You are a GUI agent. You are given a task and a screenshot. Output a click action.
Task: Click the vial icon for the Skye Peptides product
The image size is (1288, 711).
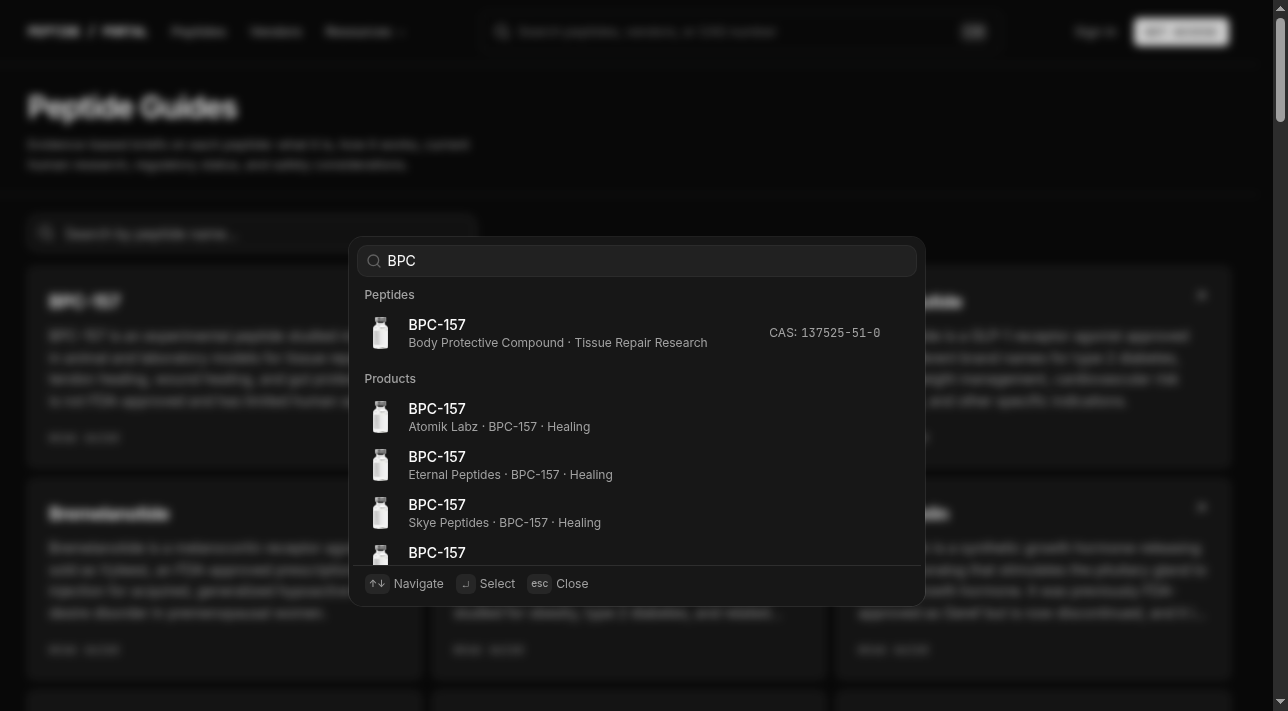[x=380, y=513]
